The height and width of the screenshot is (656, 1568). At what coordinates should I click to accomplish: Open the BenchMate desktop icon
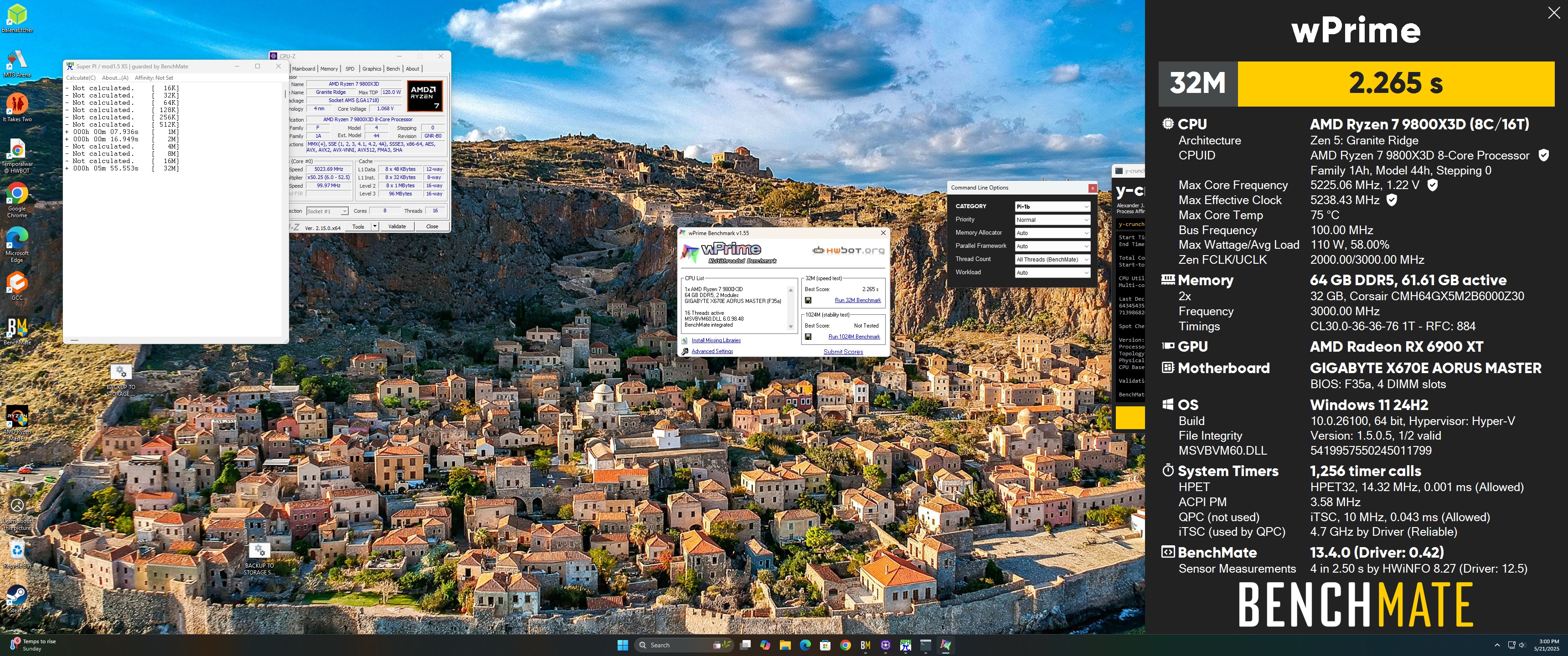click(17, 331)
